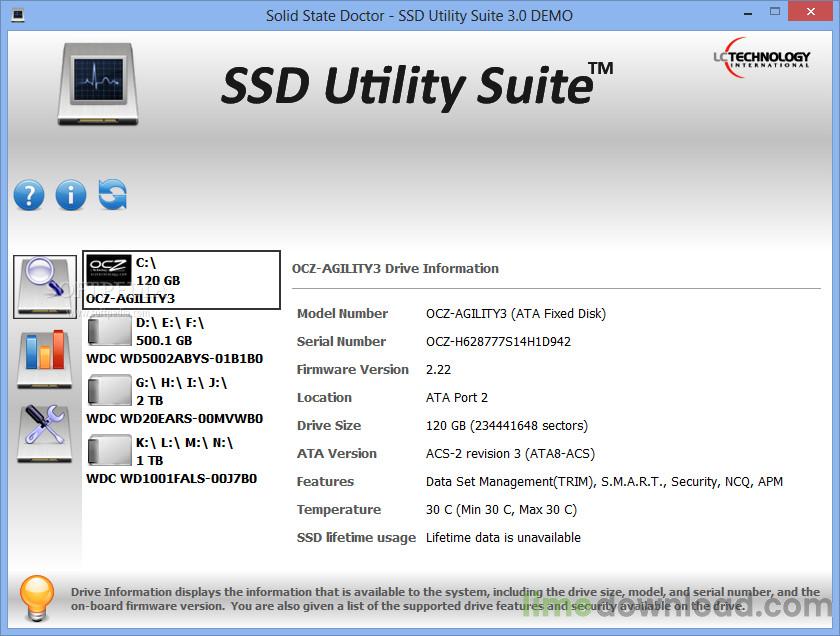Viewport: 840px width, 636px height.
Task: Click the blue info about icon
Action: [71, 195]
